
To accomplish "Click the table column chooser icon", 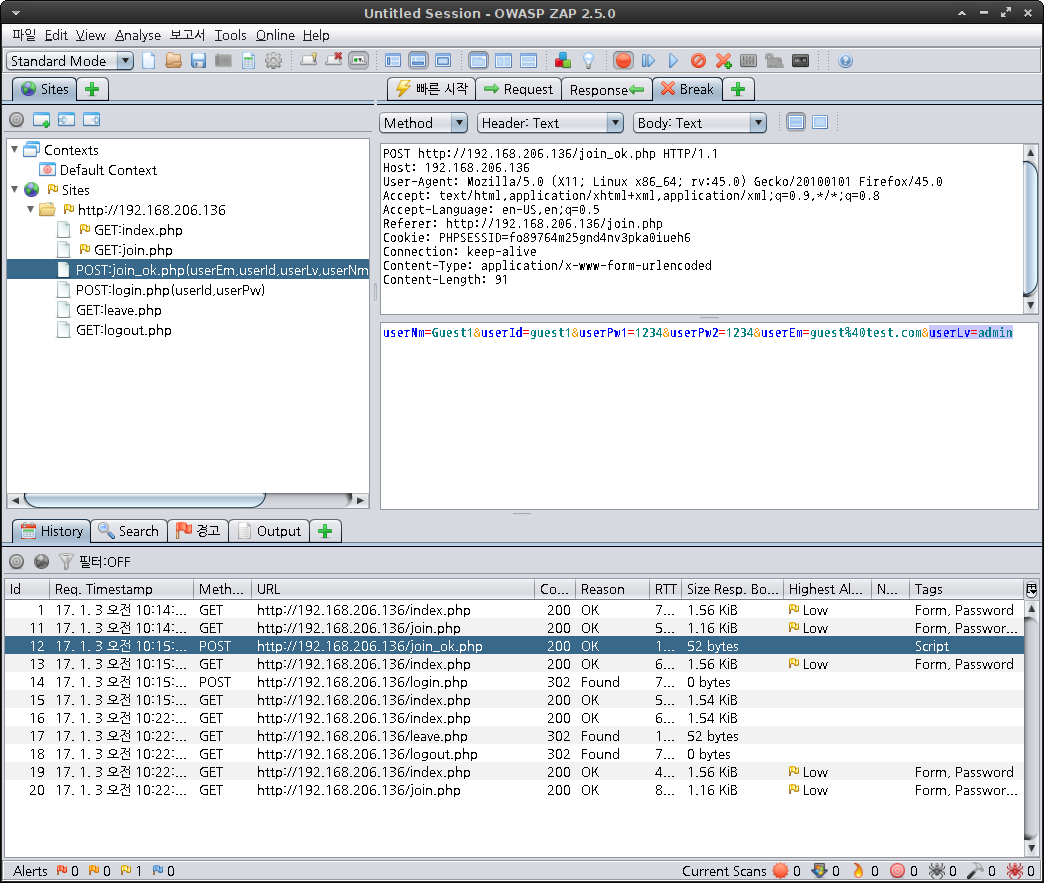I will pos(1031,589).
